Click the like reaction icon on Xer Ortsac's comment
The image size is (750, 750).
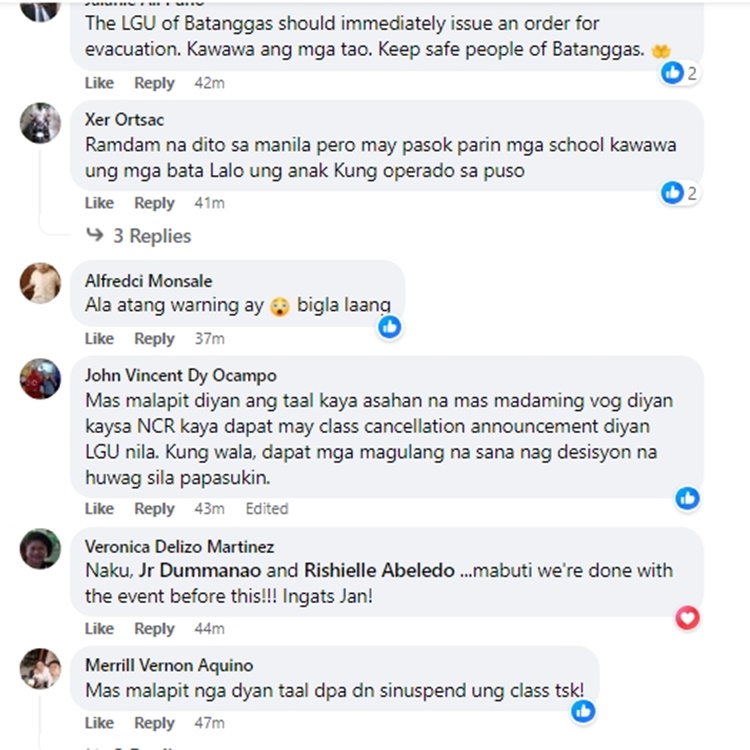tap(673, 193)
